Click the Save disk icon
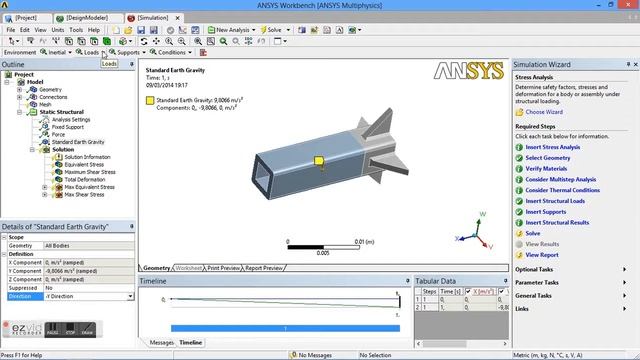640x360 pixels. coord(141,30)
